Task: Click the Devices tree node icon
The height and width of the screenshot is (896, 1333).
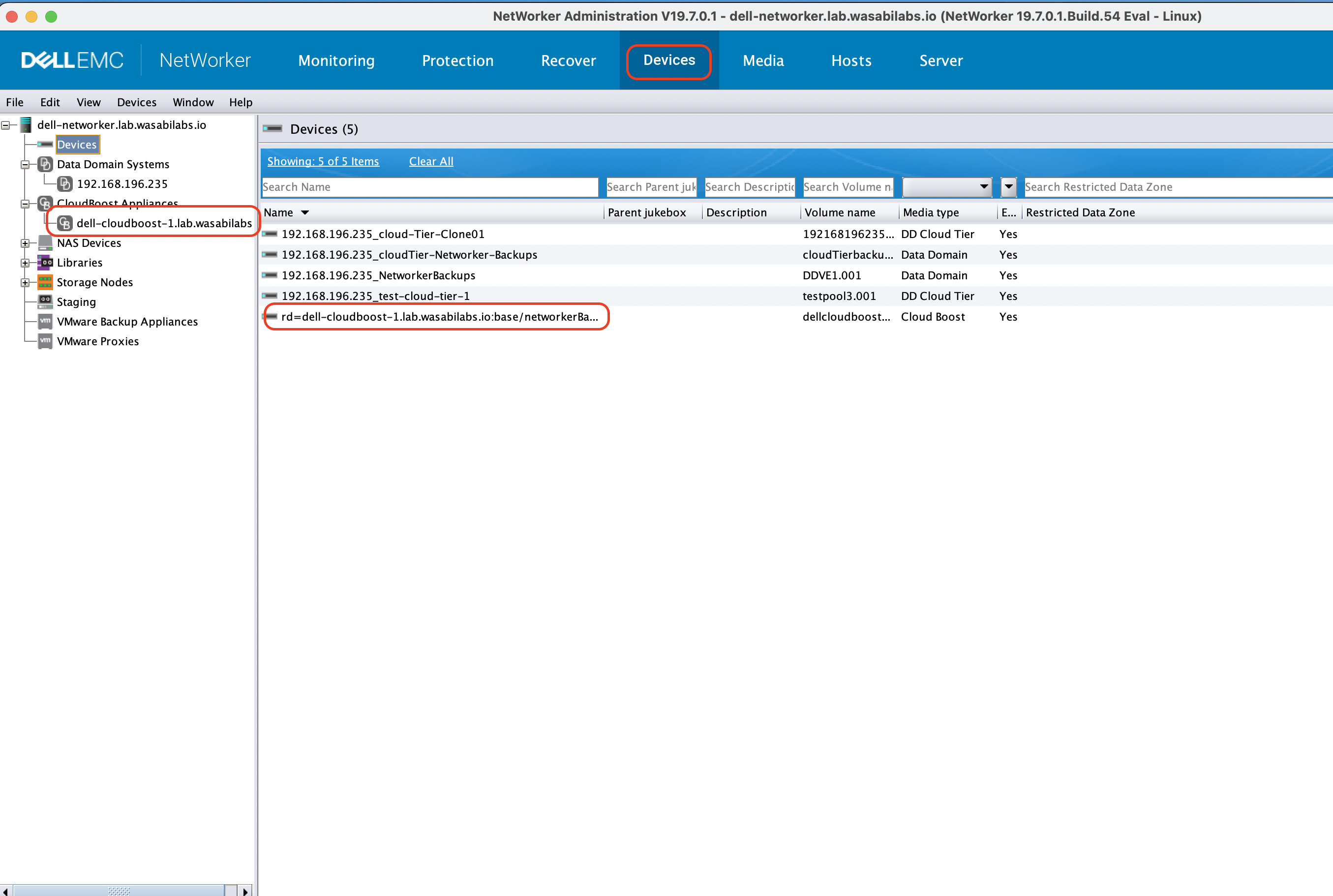Action: tap(45, 145)
